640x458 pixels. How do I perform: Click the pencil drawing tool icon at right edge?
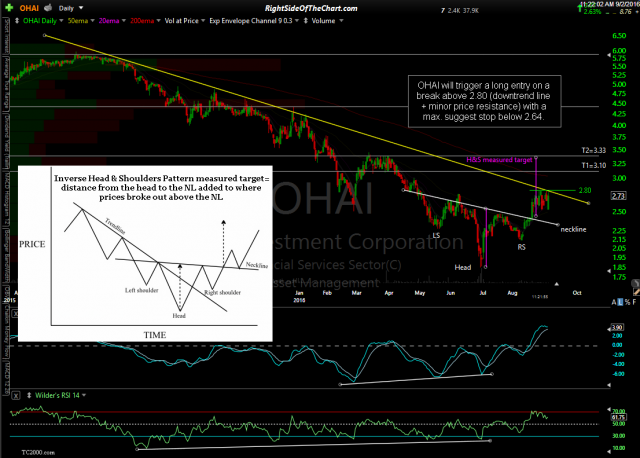point(636,291)
